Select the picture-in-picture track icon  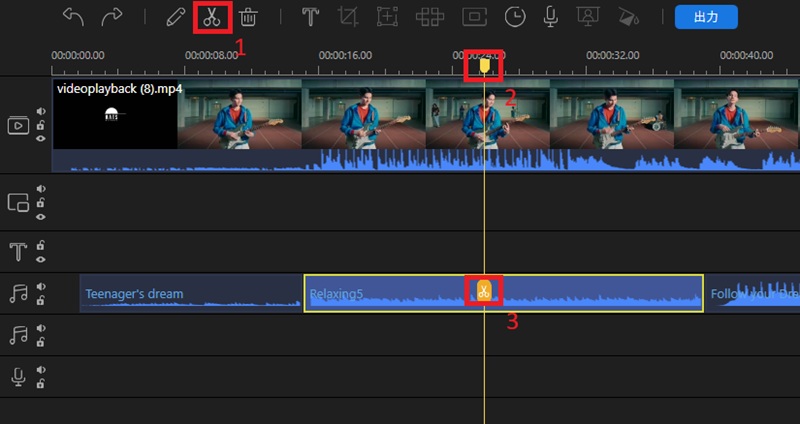pos(18,203)
